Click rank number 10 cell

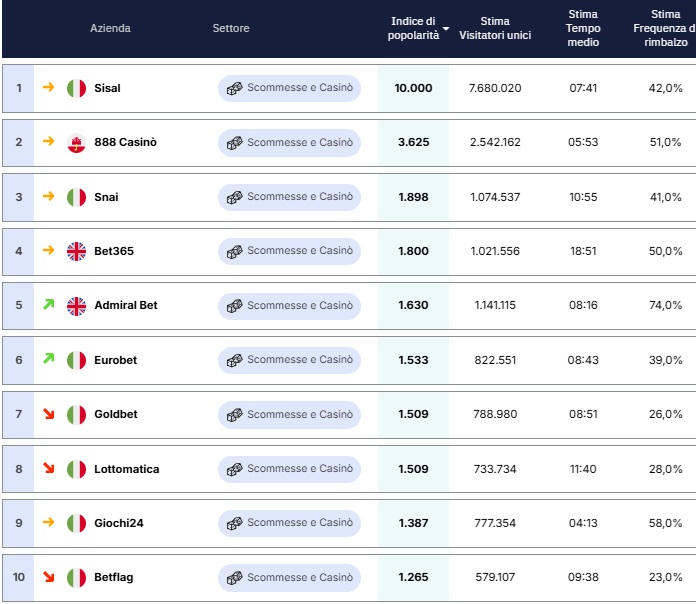click(x=19, y=577)
